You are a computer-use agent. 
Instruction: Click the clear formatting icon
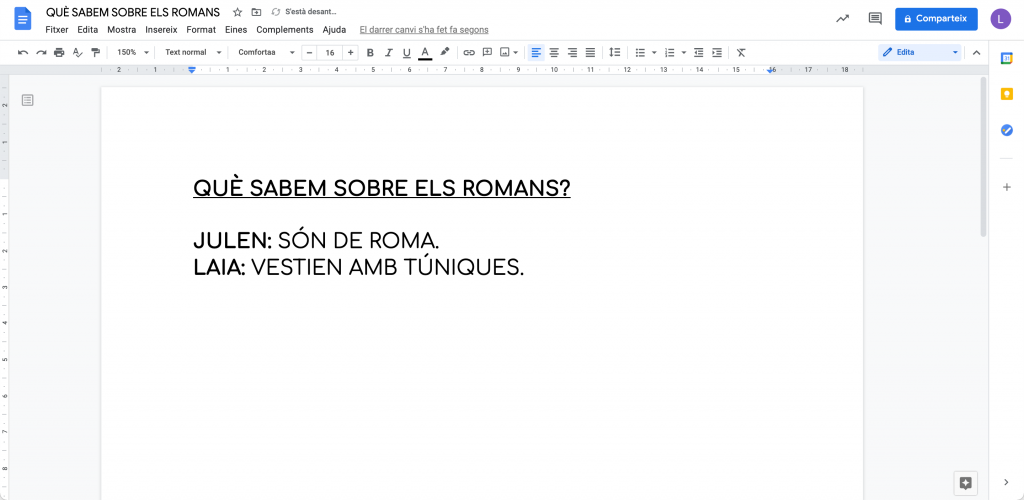pyautogui.click(x=741, y=52)
